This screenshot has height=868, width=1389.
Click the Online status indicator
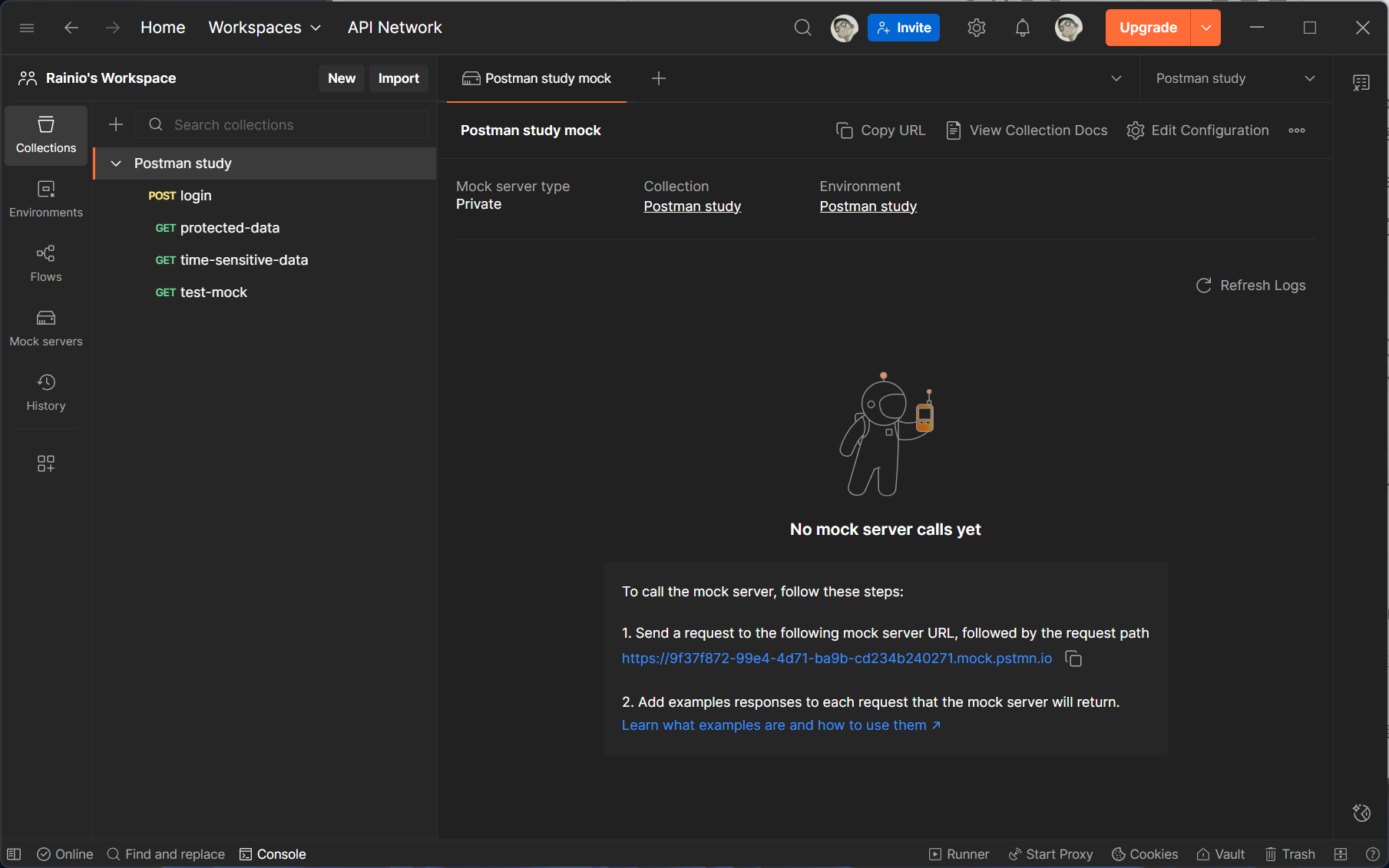point(65,854)
